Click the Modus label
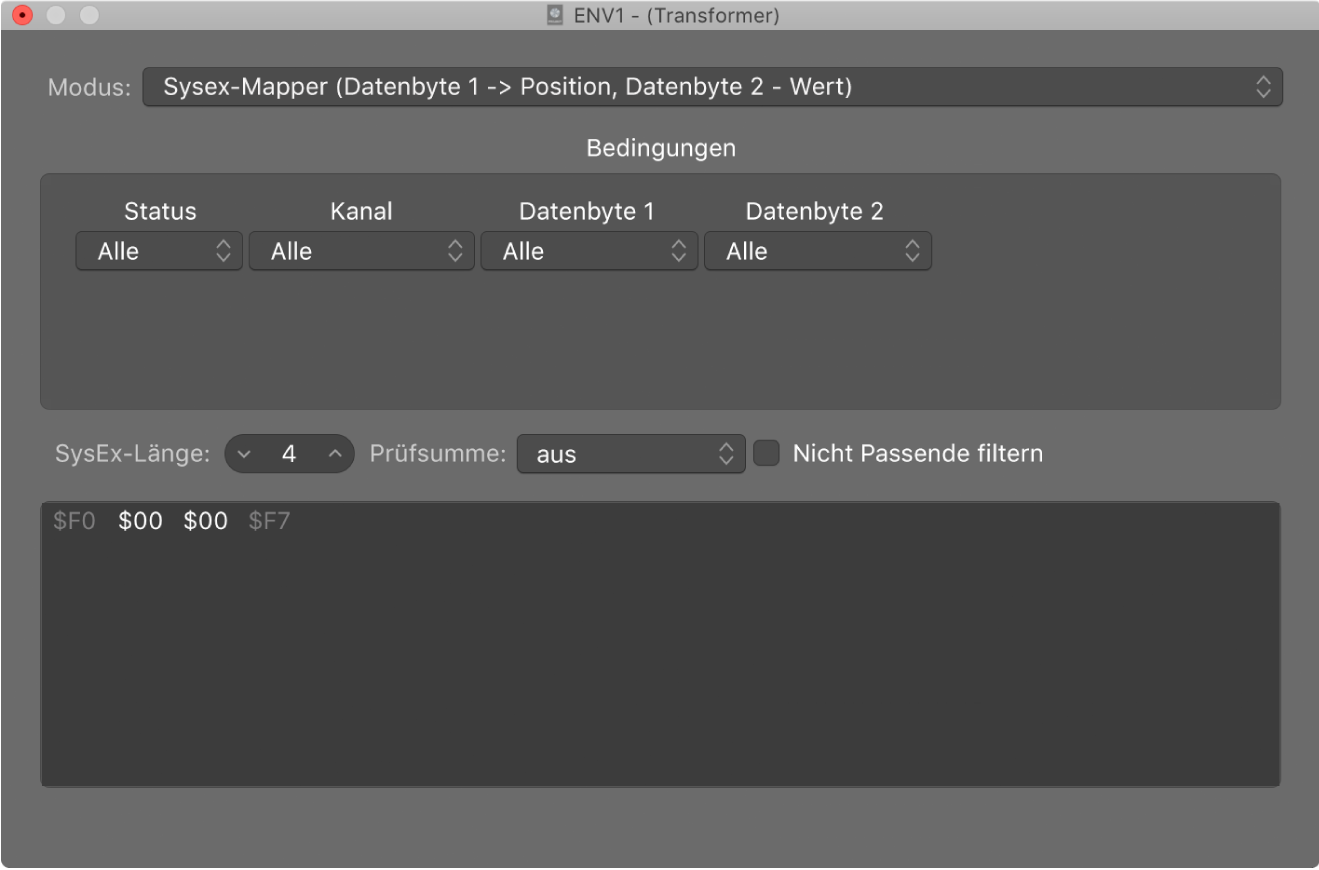 pyautogui.click(x=87, y=87)
